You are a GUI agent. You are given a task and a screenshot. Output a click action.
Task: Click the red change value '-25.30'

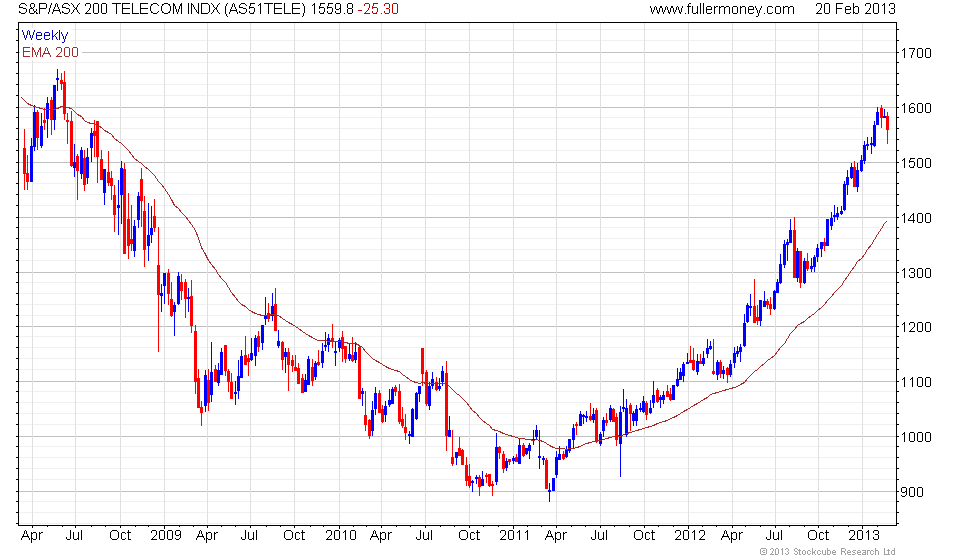[x=378, y=9]
